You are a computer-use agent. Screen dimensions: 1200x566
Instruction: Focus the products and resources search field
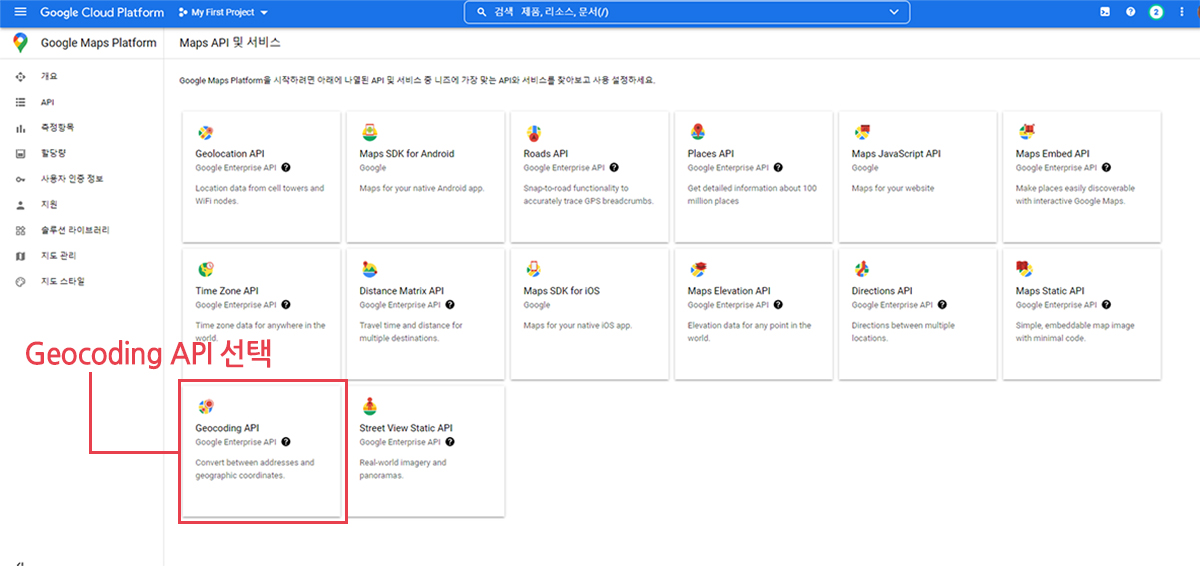click(686, 12)
